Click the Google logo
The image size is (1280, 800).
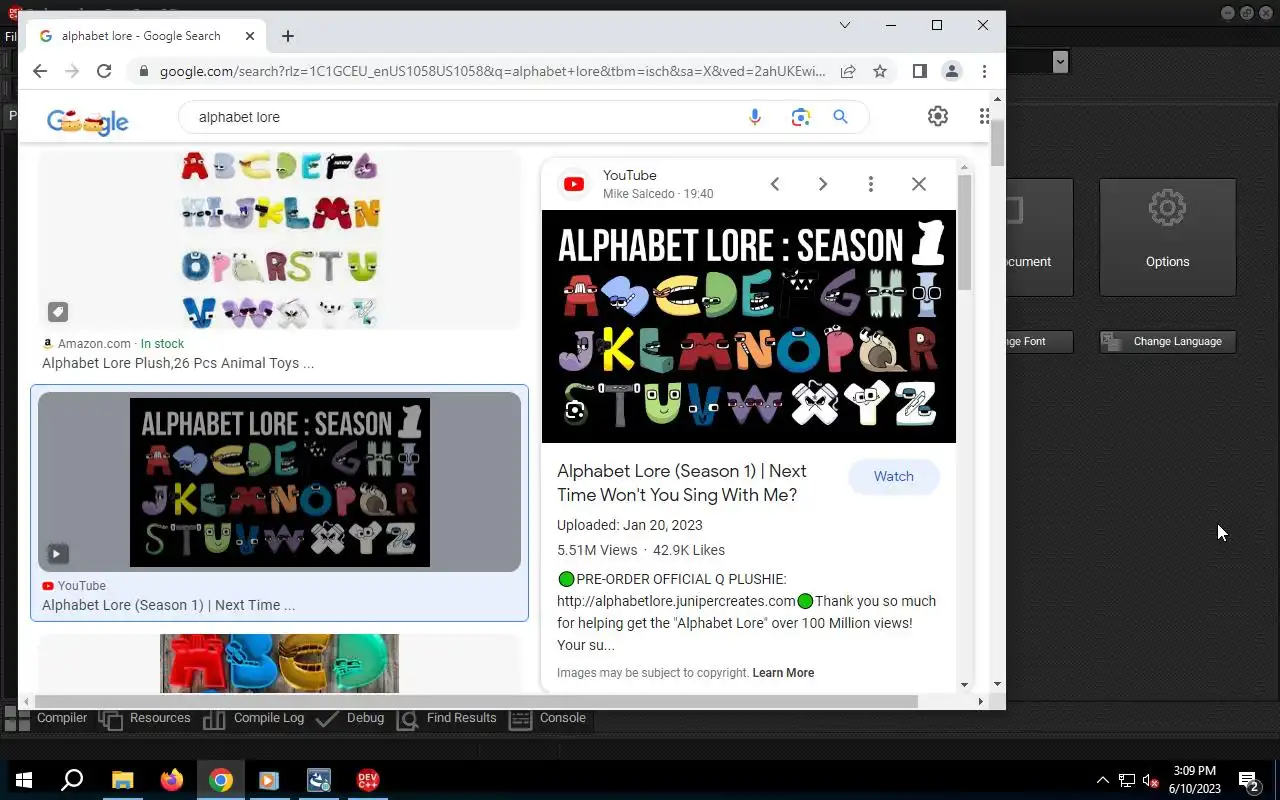click(88, 120)
